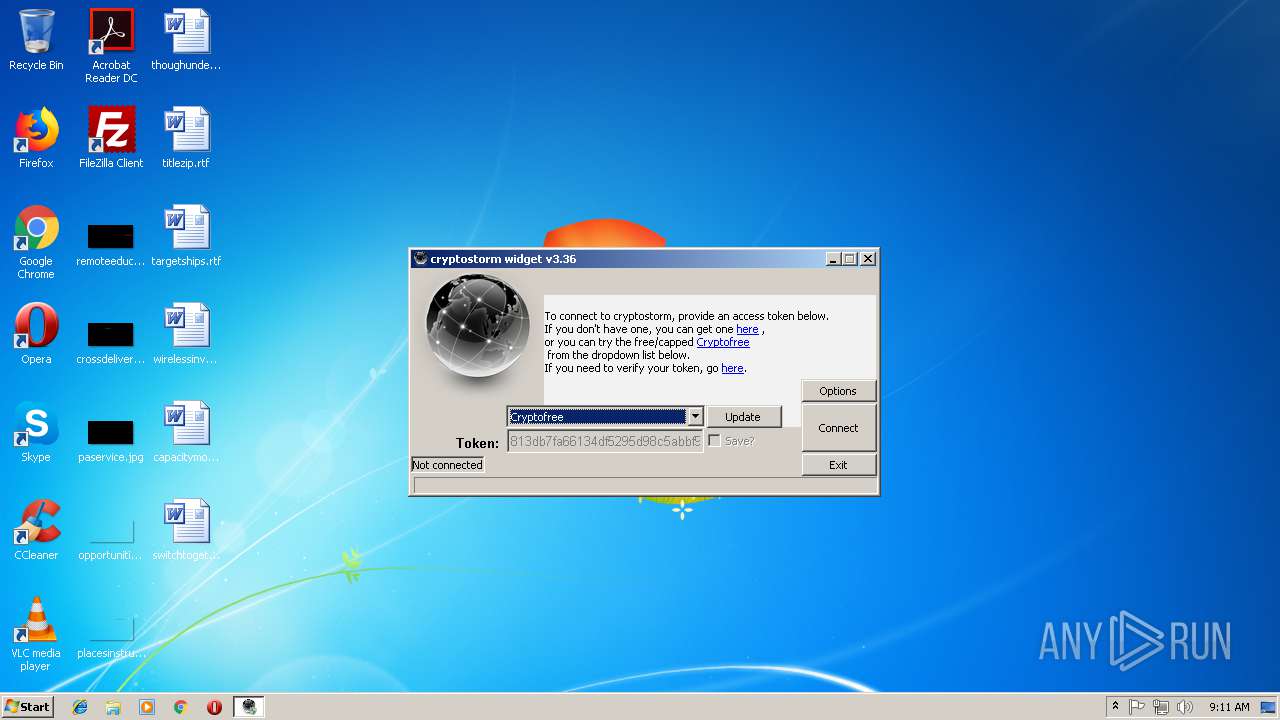Open Internet Explorer from the taskbar

pyautogui.click(x=80, y=707)
